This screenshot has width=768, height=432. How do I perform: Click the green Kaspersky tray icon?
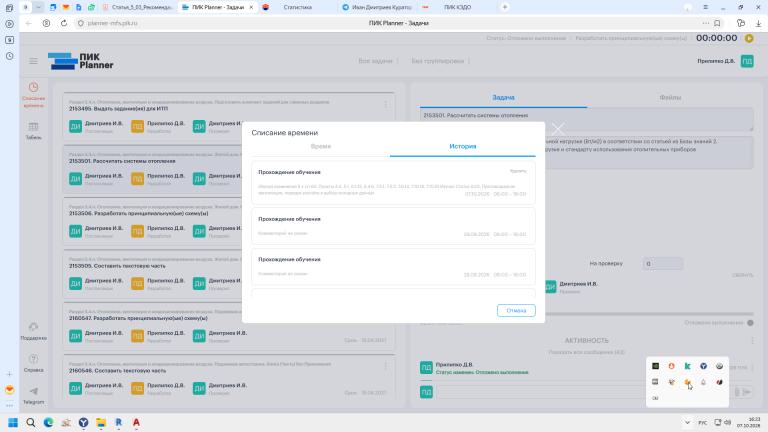(687, 366)
